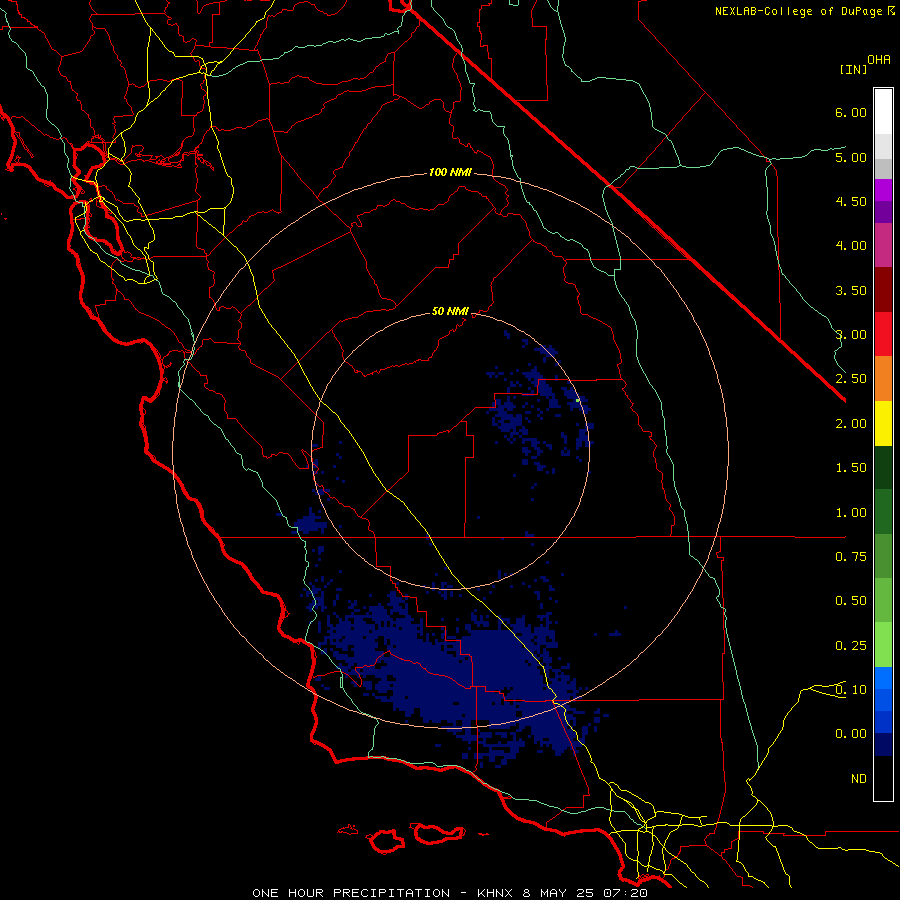The height and width of the screenshot is (900, 900).
Task: Click the OHA product label above legend
Action: coord(879,60)
